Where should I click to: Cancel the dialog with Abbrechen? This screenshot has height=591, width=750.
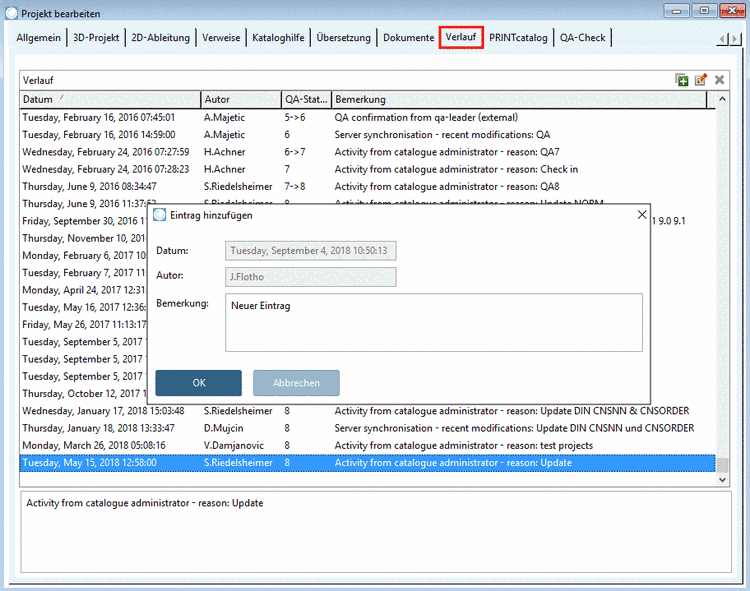click(297, 383)
